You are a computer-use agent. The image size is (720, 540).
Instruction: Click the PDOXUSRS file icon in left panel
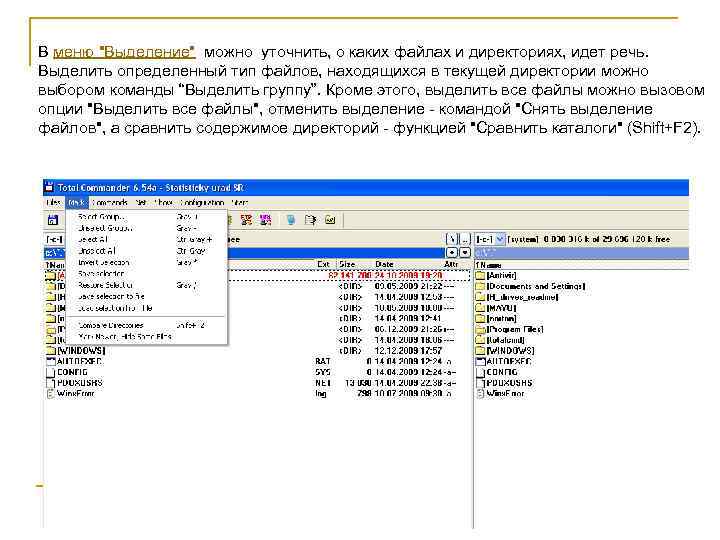click(51, 383)
